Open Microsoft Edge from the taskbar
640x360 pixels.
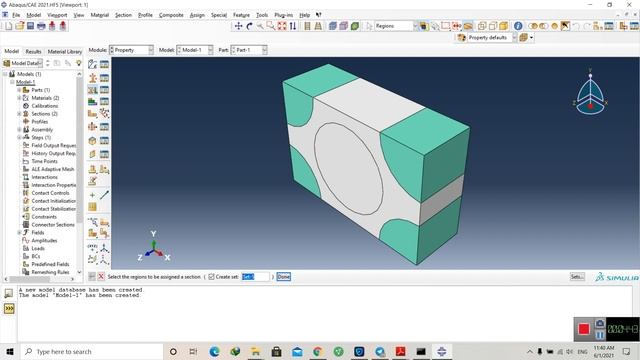(214, 351)
